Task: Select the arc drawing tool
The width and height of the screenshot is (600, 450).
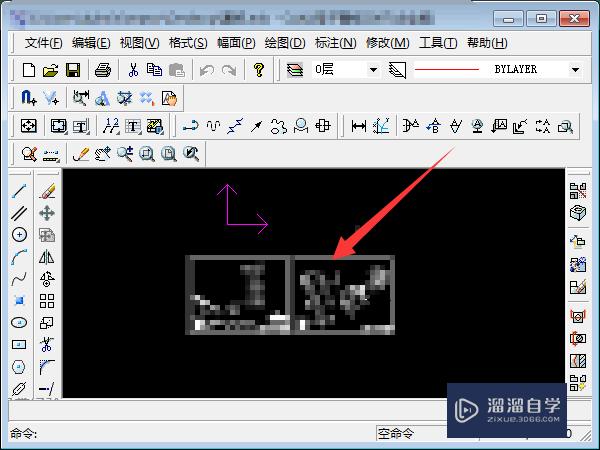Action: tap(19, 257)
